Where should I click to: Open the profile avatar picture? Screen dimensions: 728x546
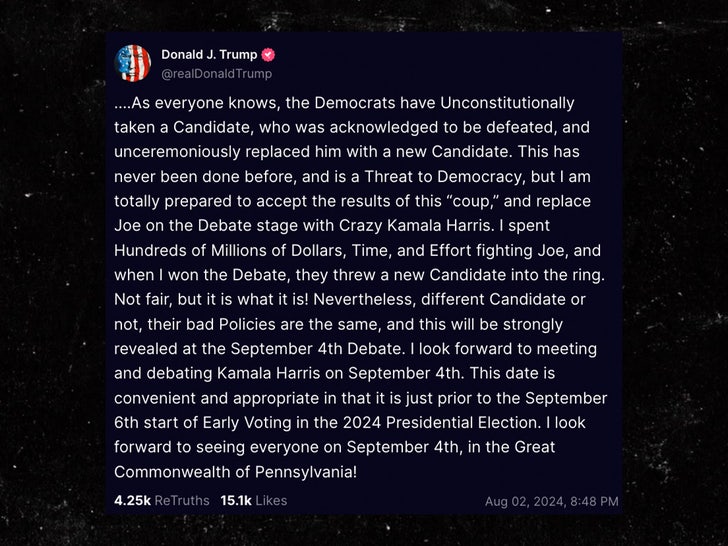coord(133,63)
